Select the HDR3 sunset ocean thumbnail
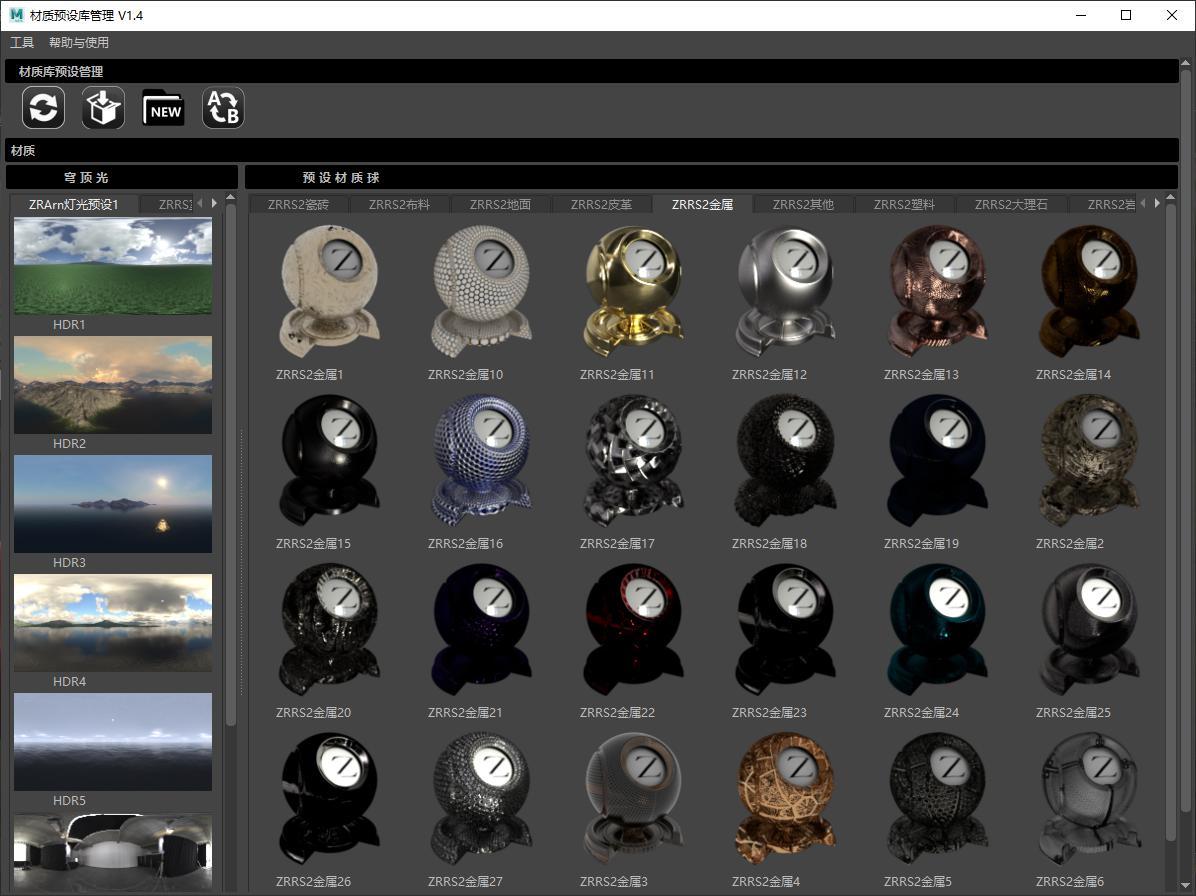 coord(113,504)
